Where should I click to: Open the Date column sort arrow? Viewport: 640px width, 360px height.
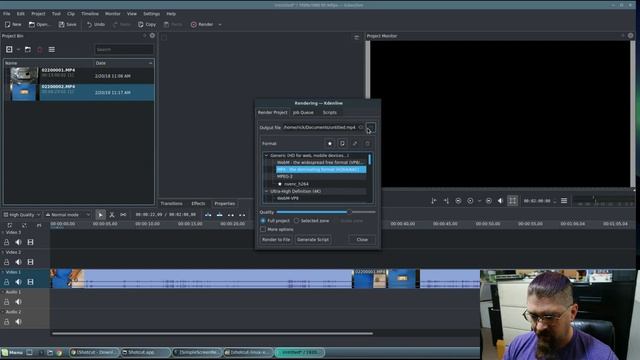click(150, 63)
